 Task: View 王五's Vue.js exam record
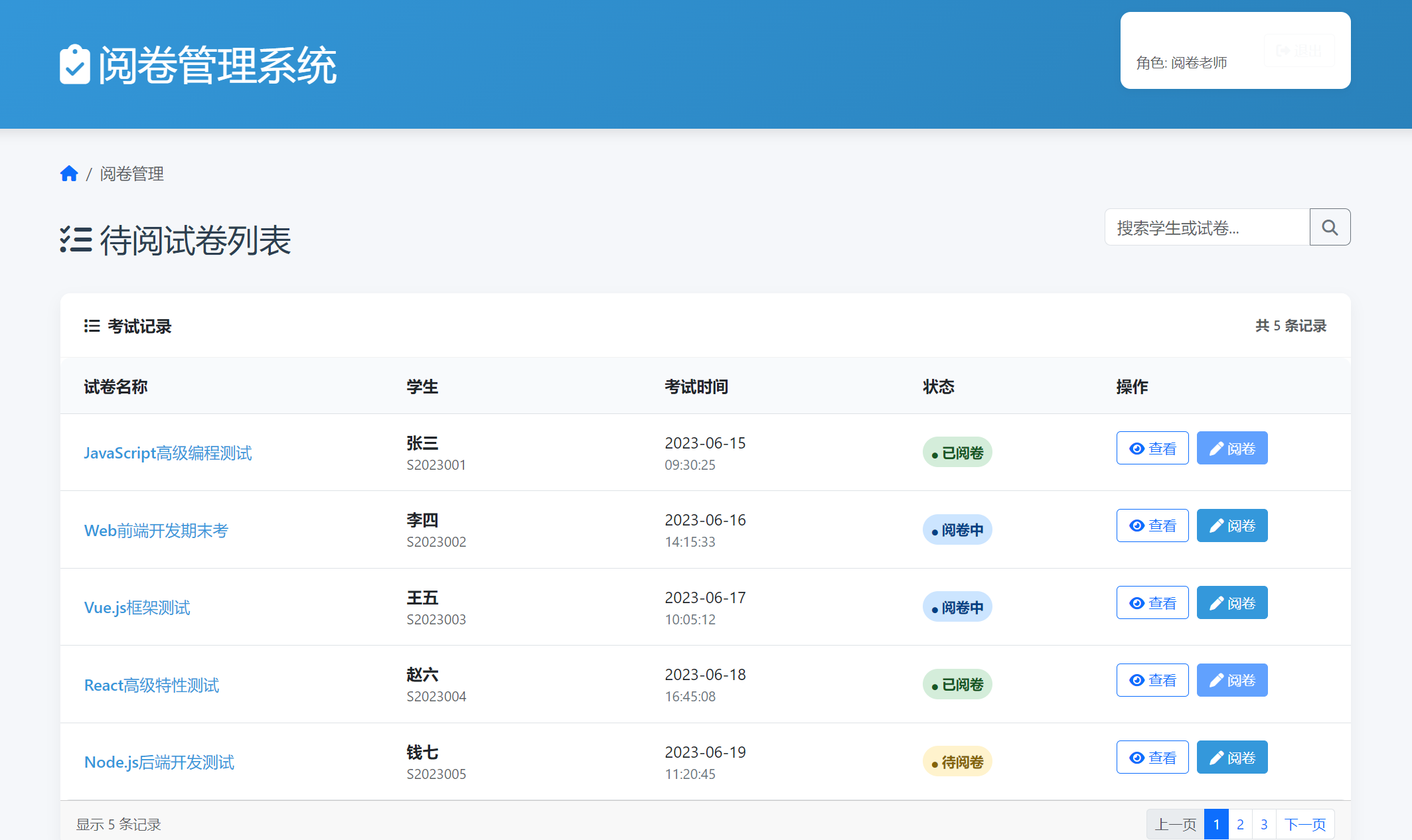point(1152,603)
